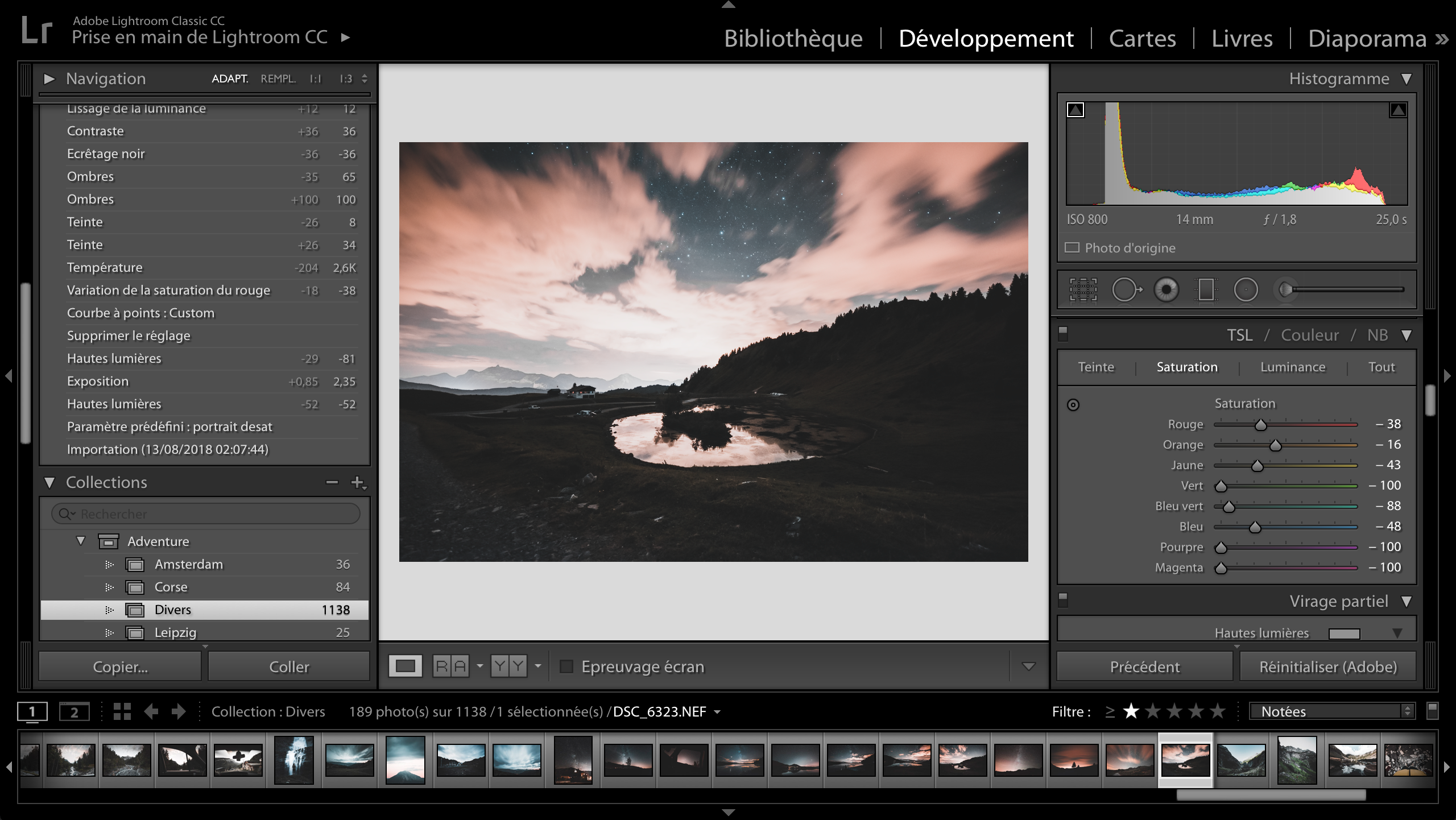Click the Copier preset button
1456x820 pixels.
(119, 666)
